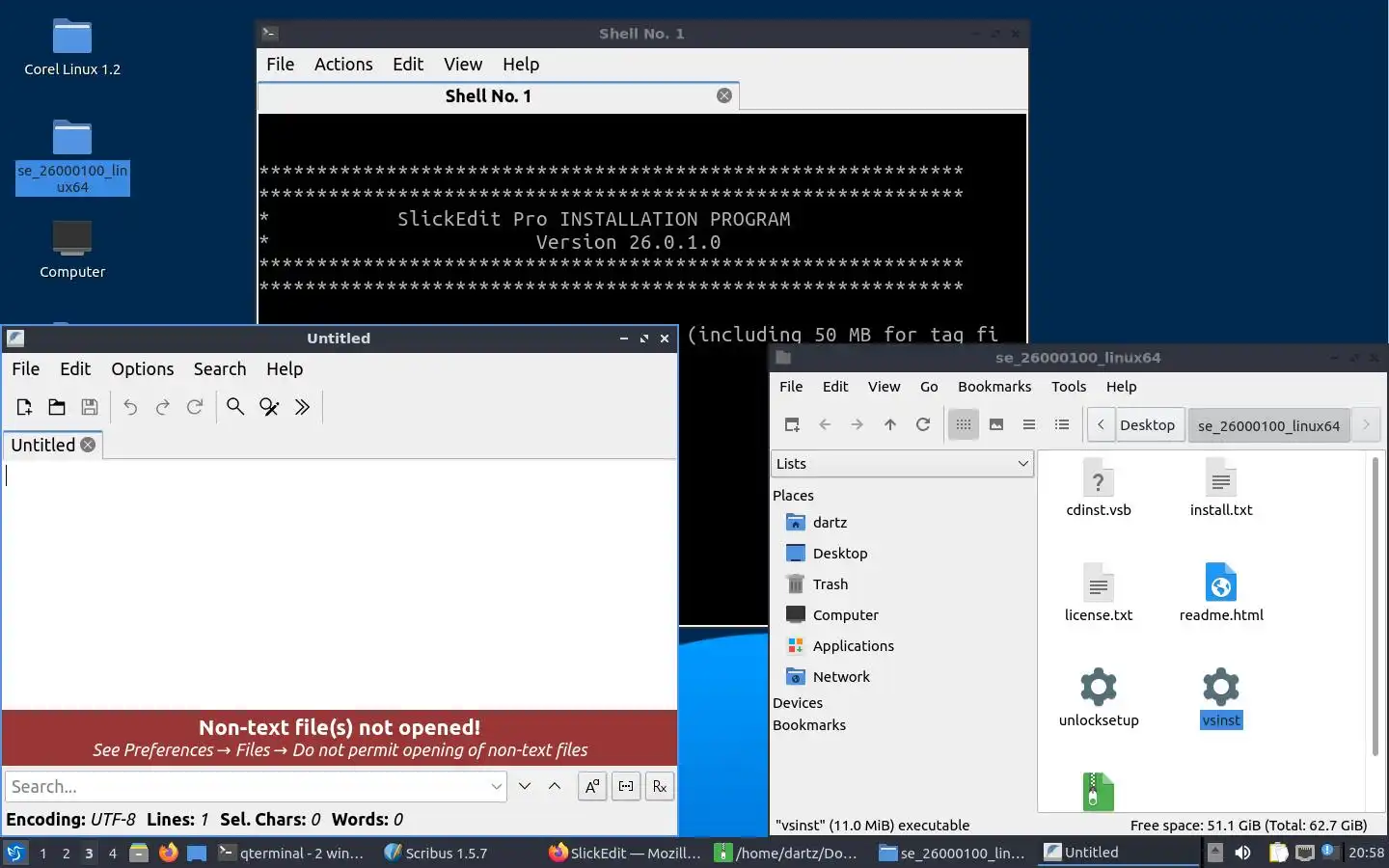Screen dimensions: 1389x868
Task: Open Find with the magnifier toolbar icon
Action: coord(235,407)
